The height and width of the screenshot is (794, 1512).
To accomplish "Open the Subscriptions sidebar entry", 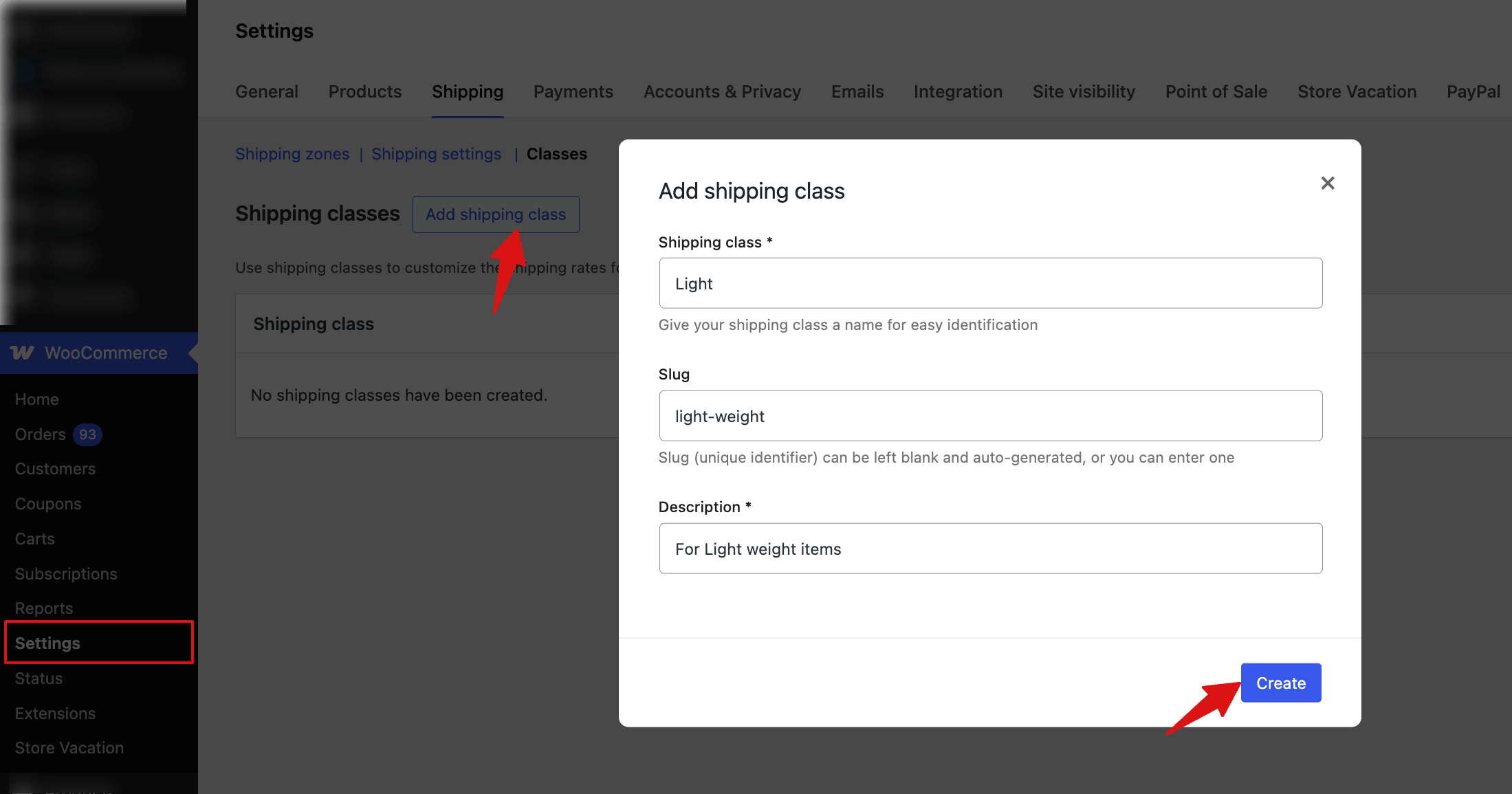I will (x=66, y=573).
